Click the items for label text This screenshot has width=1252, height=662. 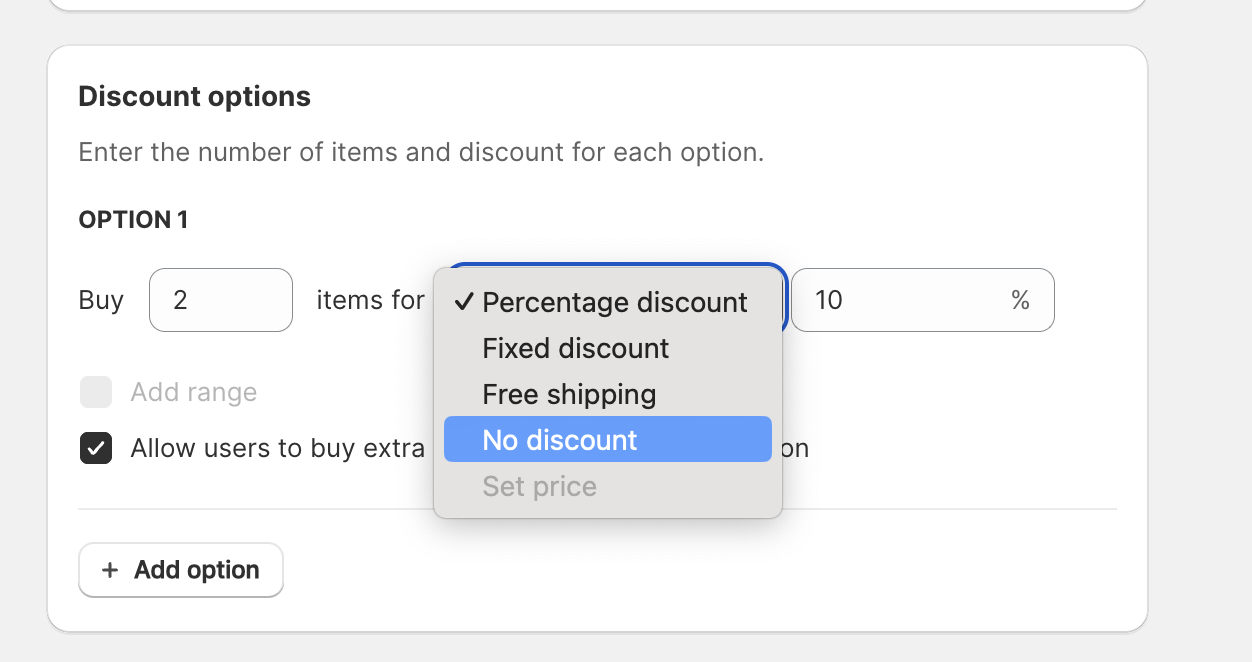370,300
